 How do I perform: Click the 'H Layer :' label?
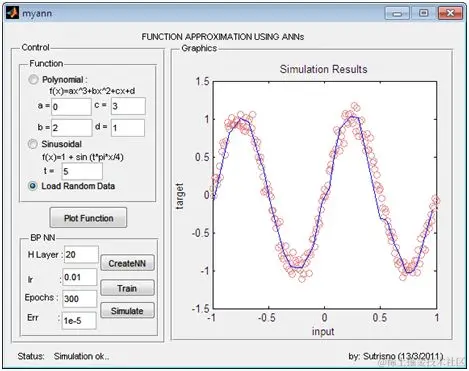pos(45,255)
